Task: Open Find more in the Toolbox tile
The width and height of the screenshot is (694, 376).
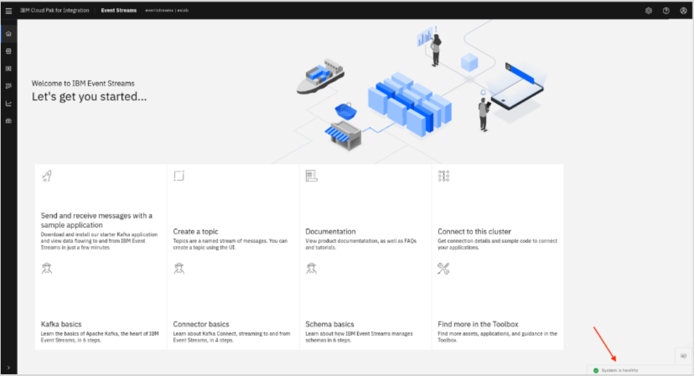Action: 497,303
